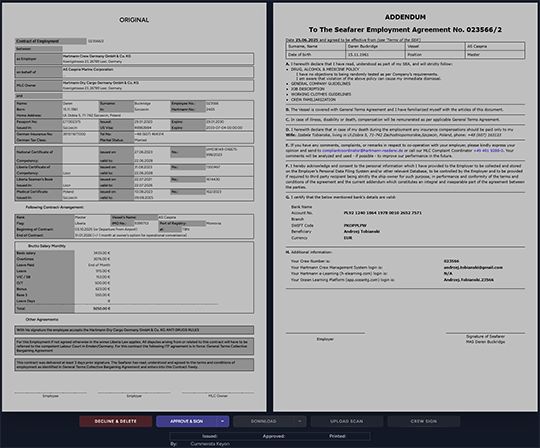Viewport: 540px width, 448px height.
Task: Click the 'ADDENDUM' page heading
Action: [x=405, y=17]
